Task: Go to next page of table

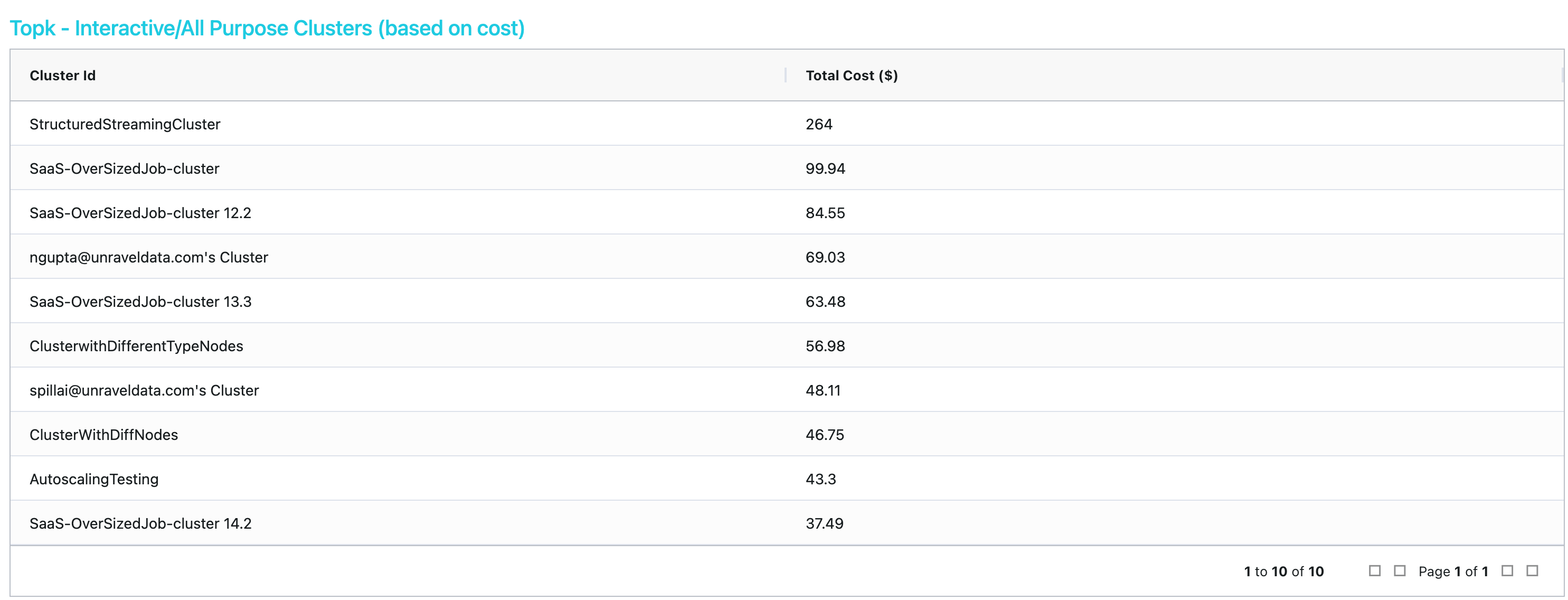Action: coord(1507,571)
